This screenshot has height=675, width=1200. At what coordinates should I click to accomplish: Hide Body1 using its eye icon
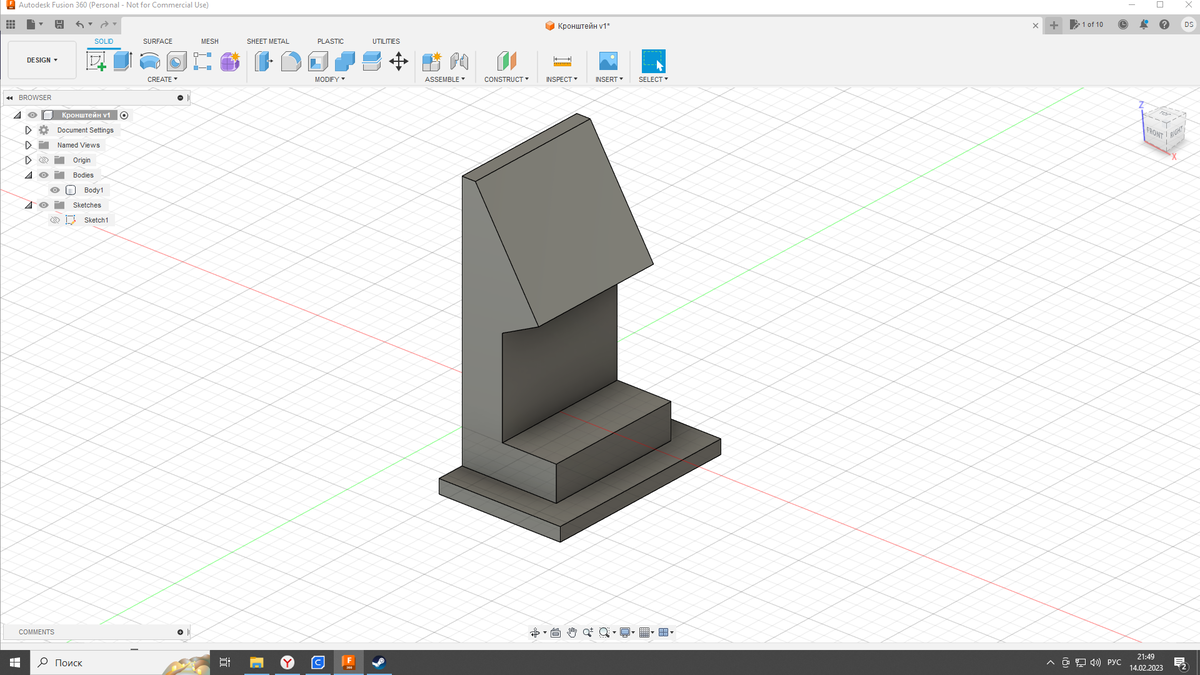tap(55, 190)
